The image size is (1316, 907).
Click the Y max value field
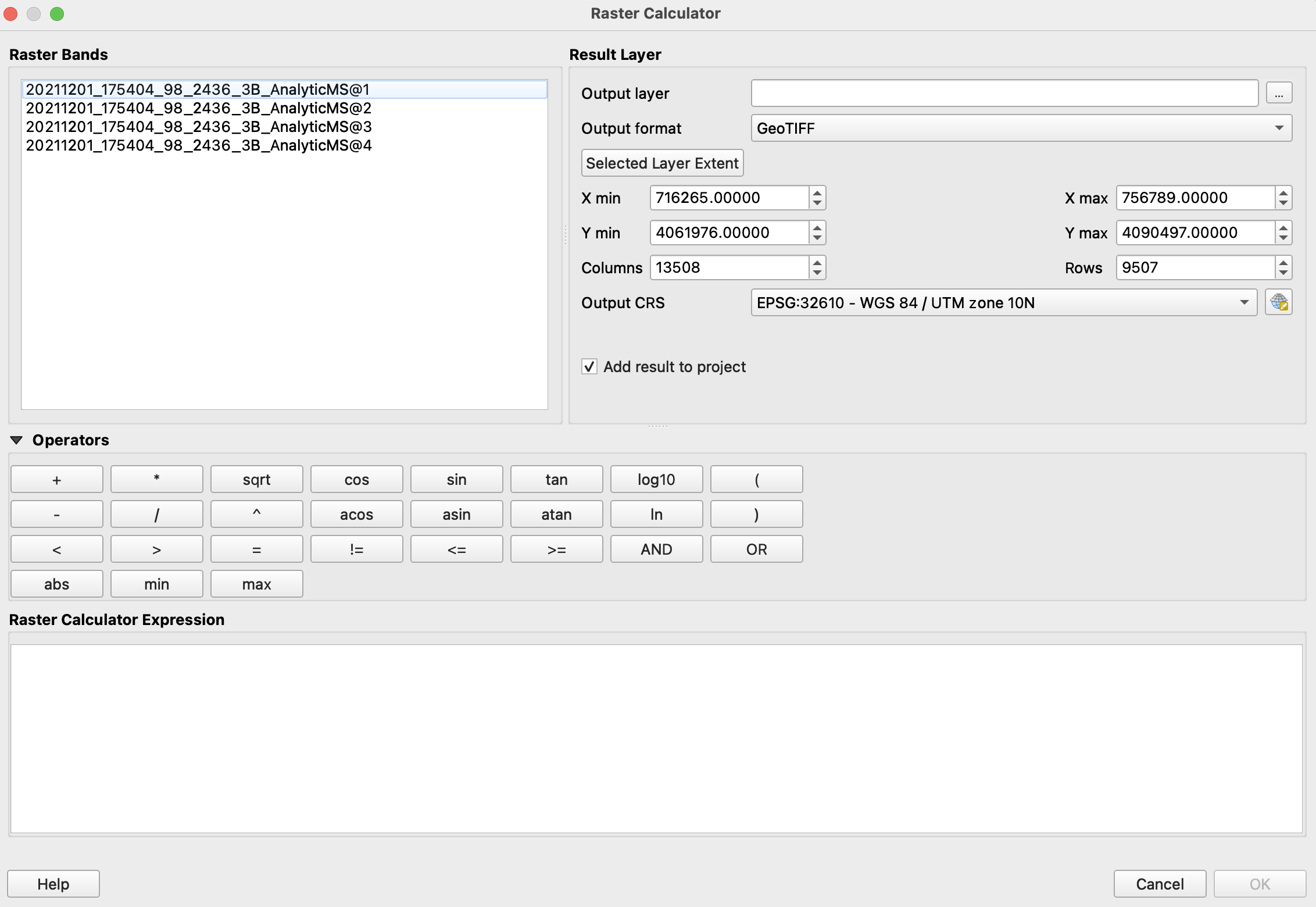point(1196,233)
